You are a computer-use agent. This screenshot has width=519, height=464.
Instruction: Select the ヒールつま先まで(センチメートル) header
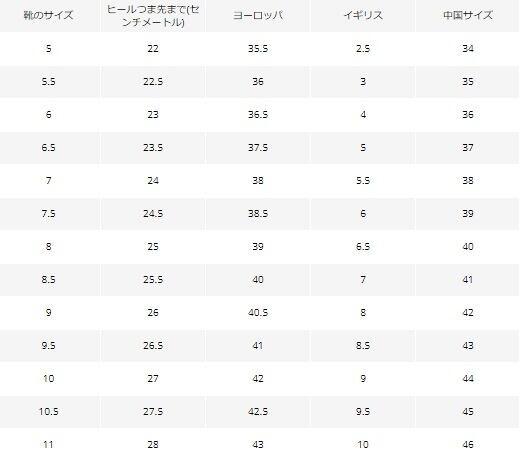(x=153, y=15)
